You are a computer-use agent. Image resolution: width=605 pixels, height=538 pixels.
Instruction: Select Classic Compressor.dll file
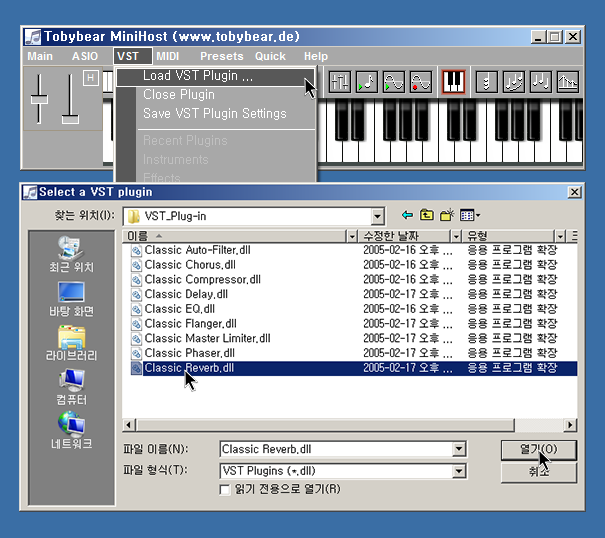click(x=196, y=279)
